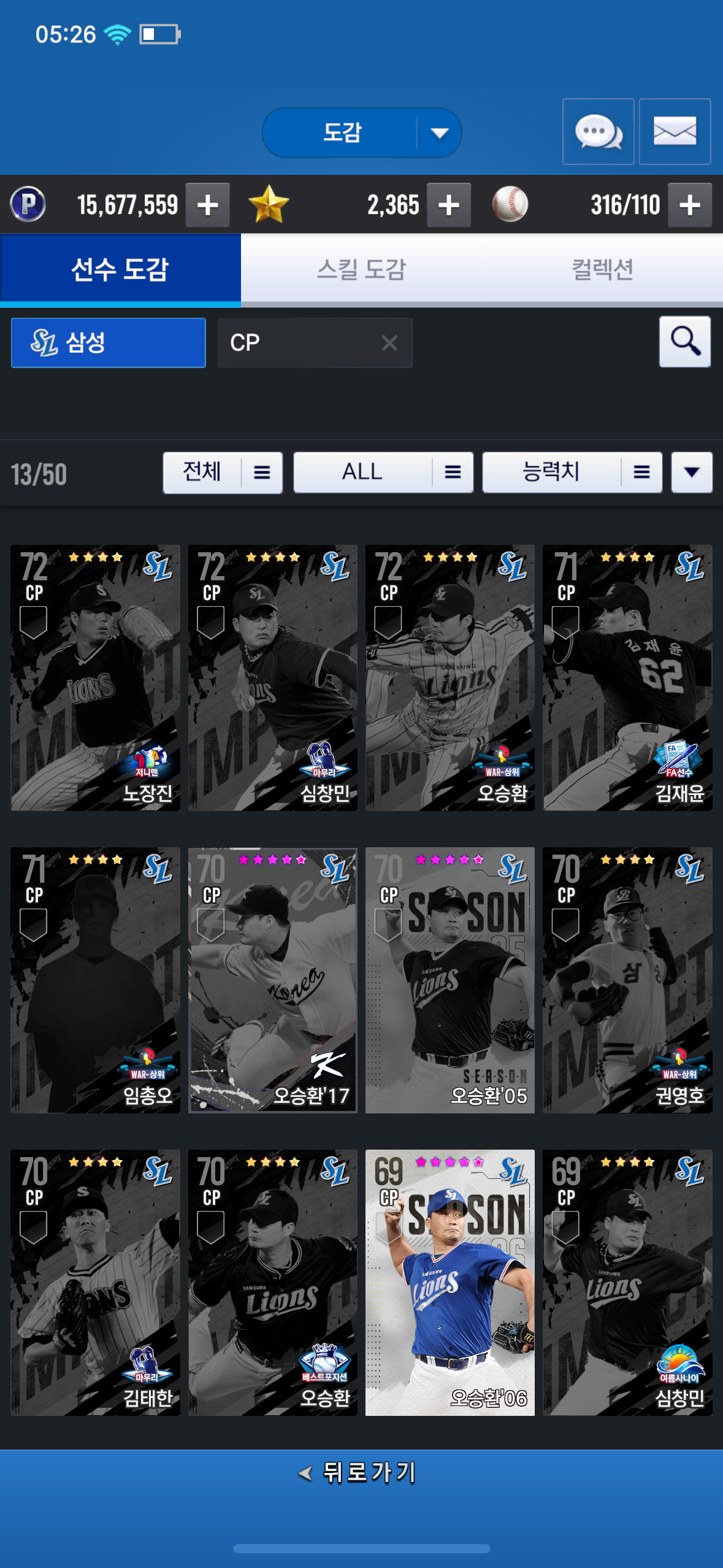Select the 삼성 team filter button
Screen dimensions: 723x1568
tap(109, 342)
